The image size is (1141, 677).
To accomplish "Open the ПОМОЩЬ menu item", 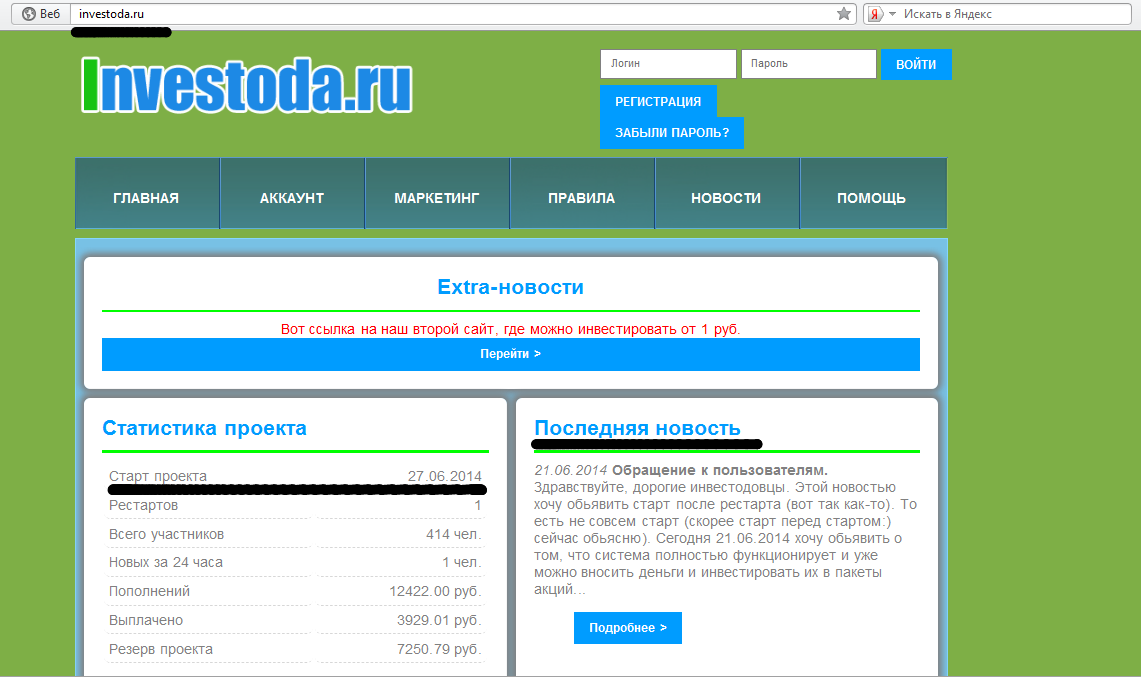I will point(872,194).
